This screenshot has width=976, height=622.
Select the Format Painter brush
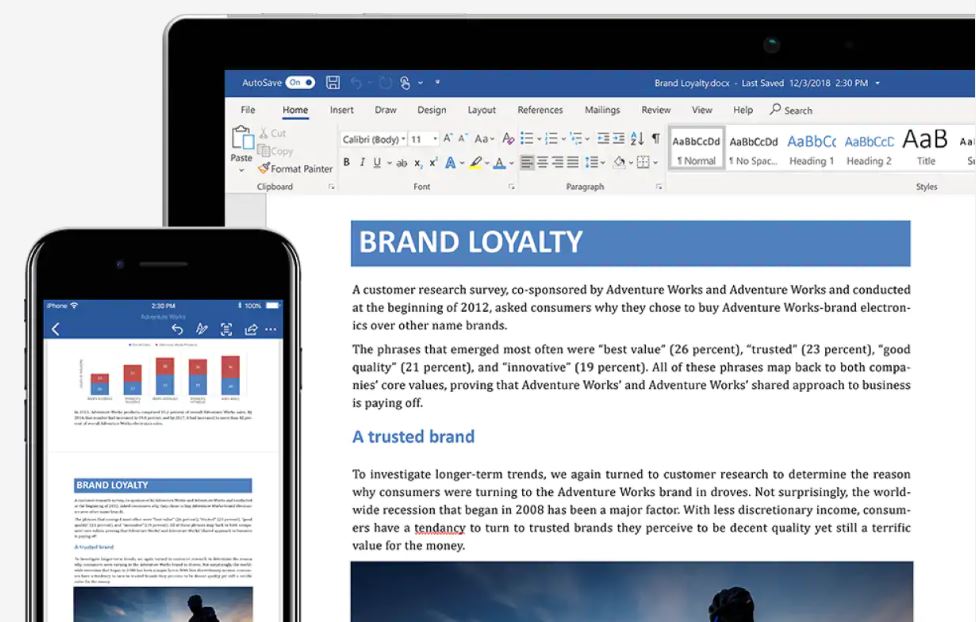[x=295, y=168]
